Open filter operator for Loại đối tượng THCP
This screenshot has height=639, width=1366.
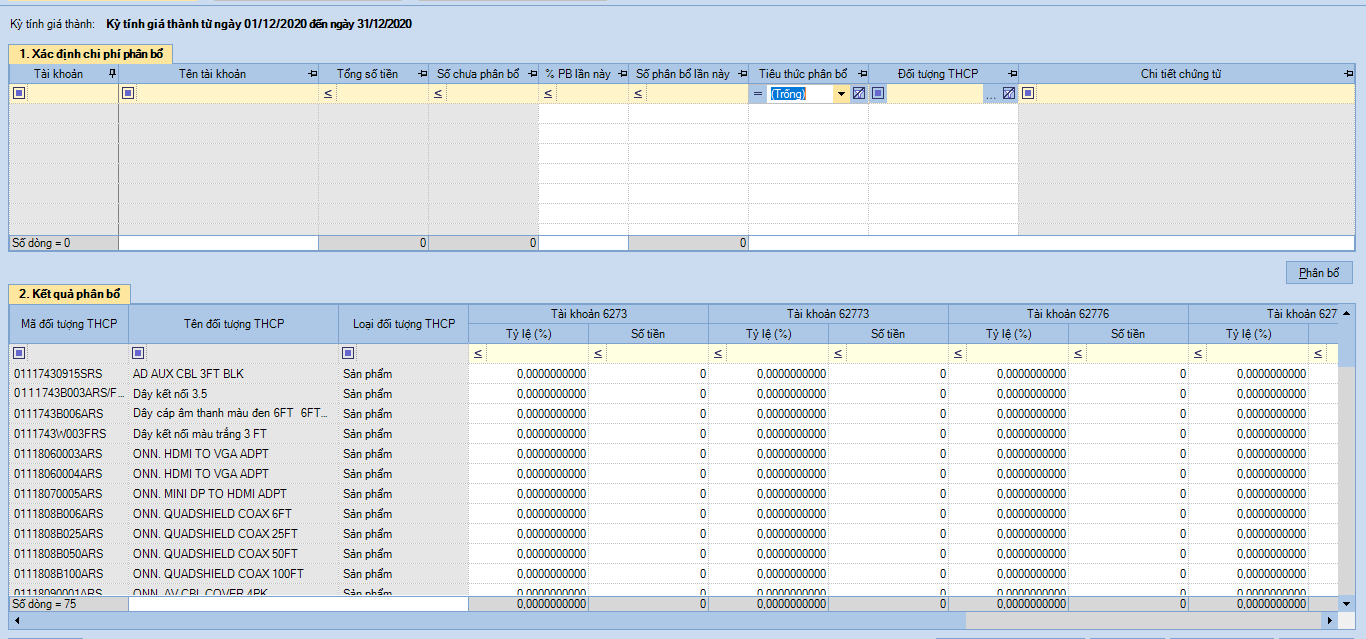tap(348, 353)
